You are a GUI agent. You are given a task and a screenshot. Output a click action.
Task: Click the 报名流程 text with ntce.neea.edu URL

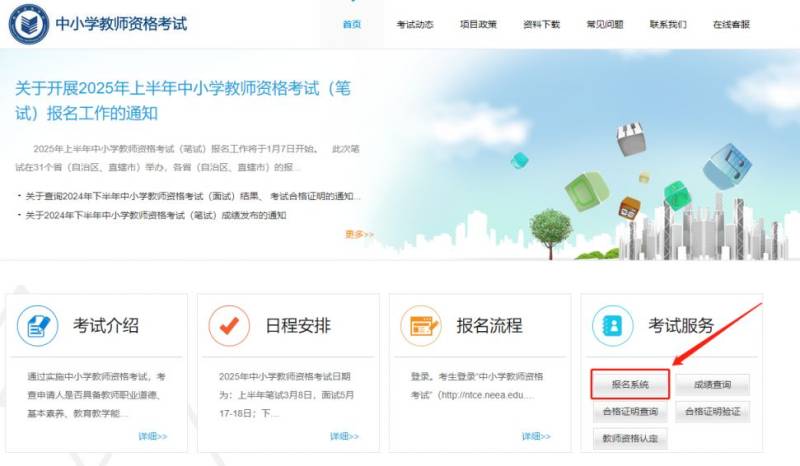click(x=477, y=385)
